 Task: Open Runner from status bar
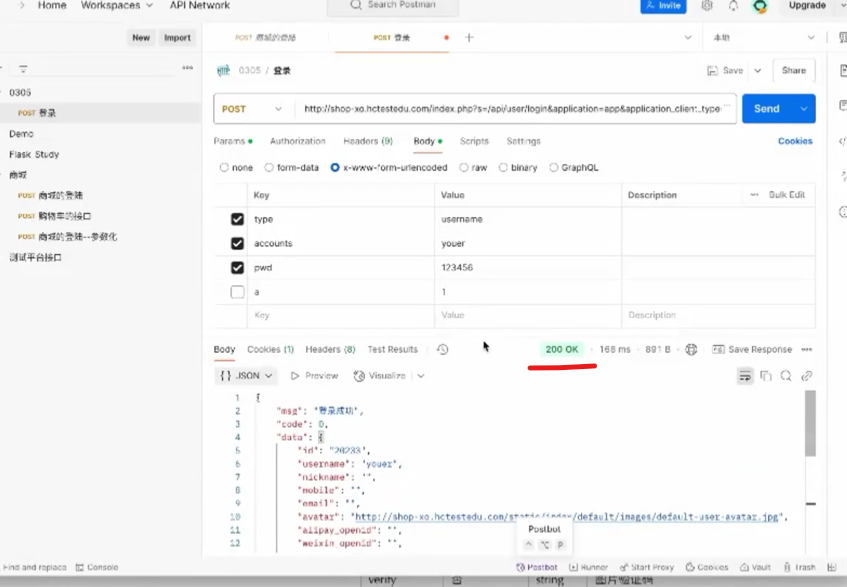588,567
